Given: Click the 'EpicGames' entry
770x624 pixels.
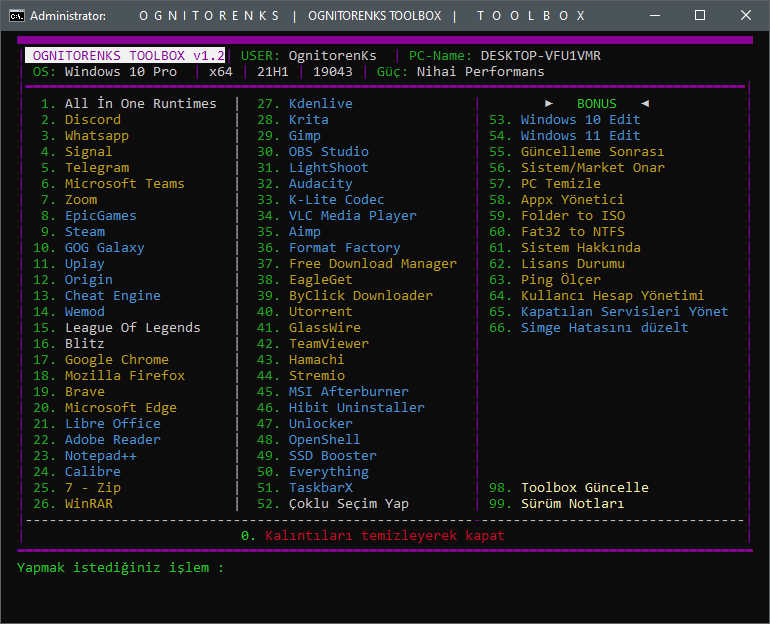Looking at the screenshot, I should coord(101,216).
